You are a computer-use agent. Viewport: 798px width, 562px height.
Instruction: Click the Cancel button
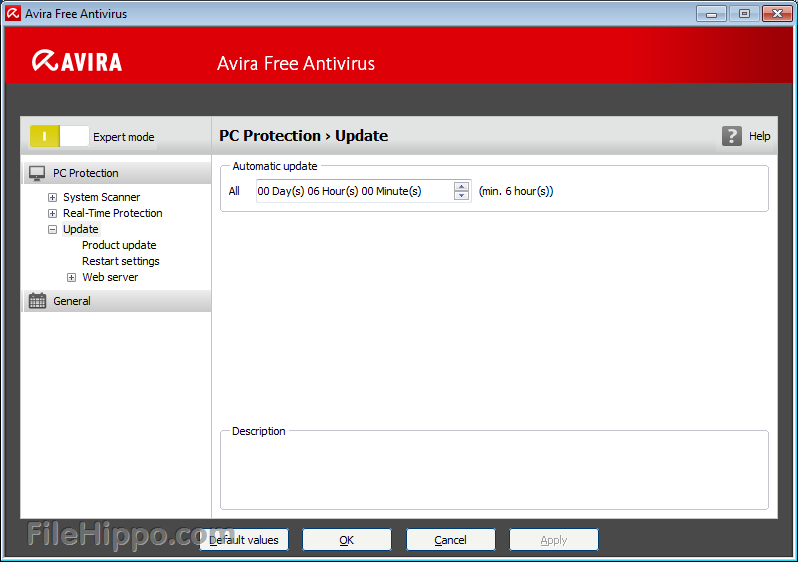[x=450, y=540]
